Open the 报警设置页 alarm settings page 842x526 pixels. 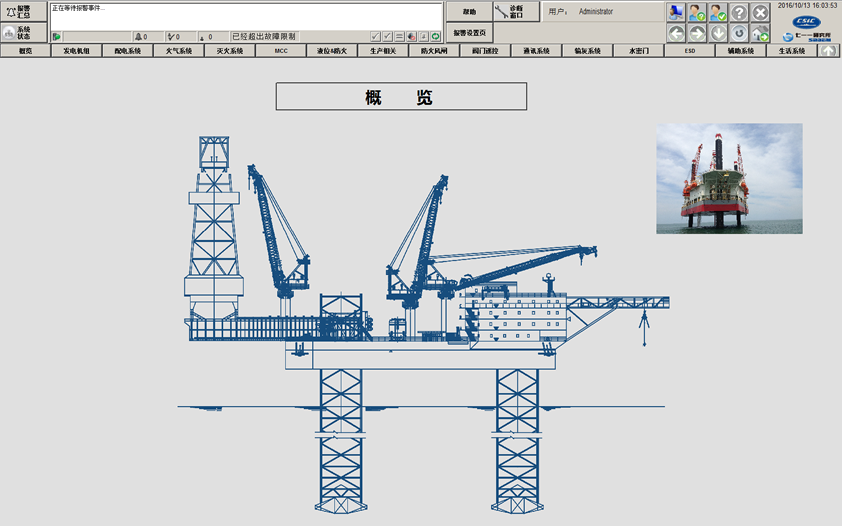click(x=469, y=33)
